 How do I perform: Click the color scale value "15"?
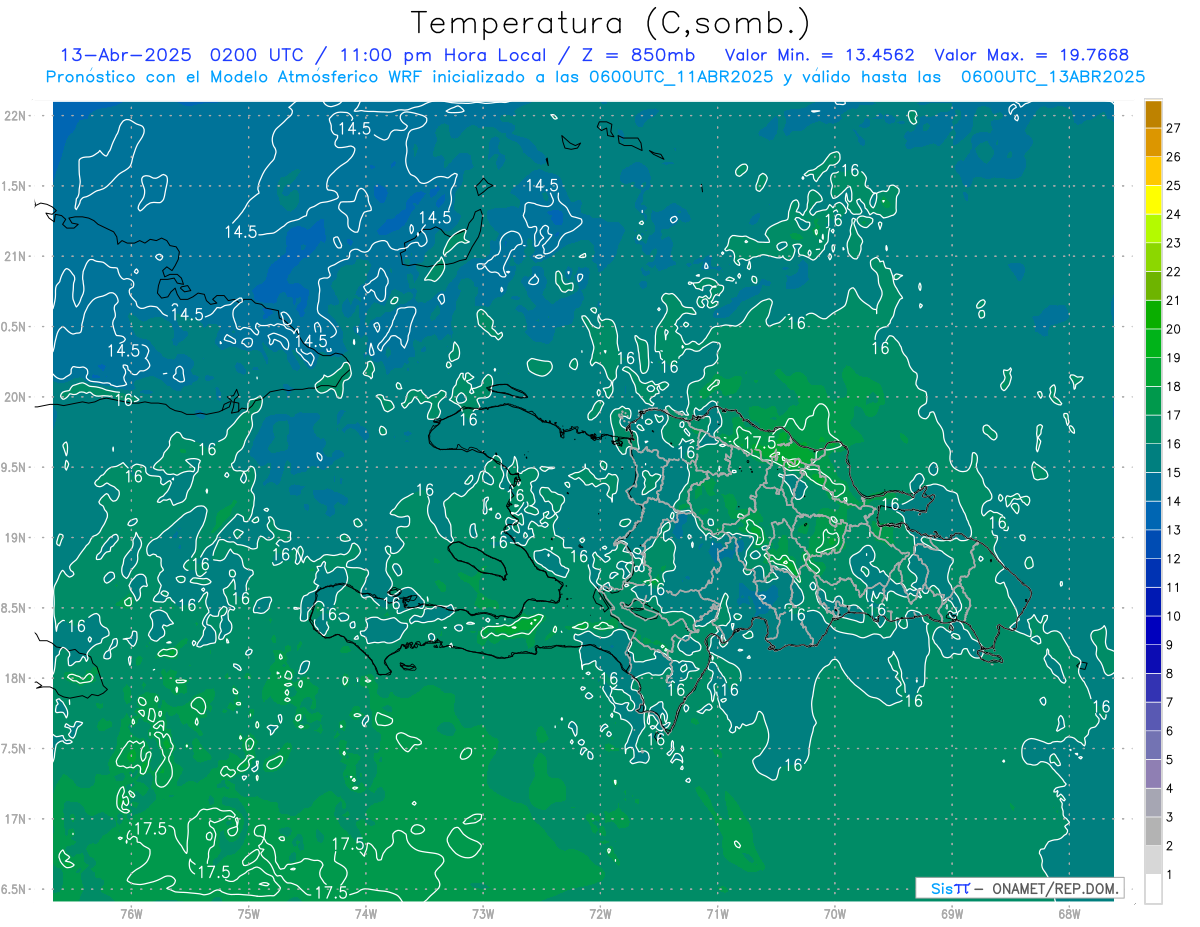tap(1174, 473)
